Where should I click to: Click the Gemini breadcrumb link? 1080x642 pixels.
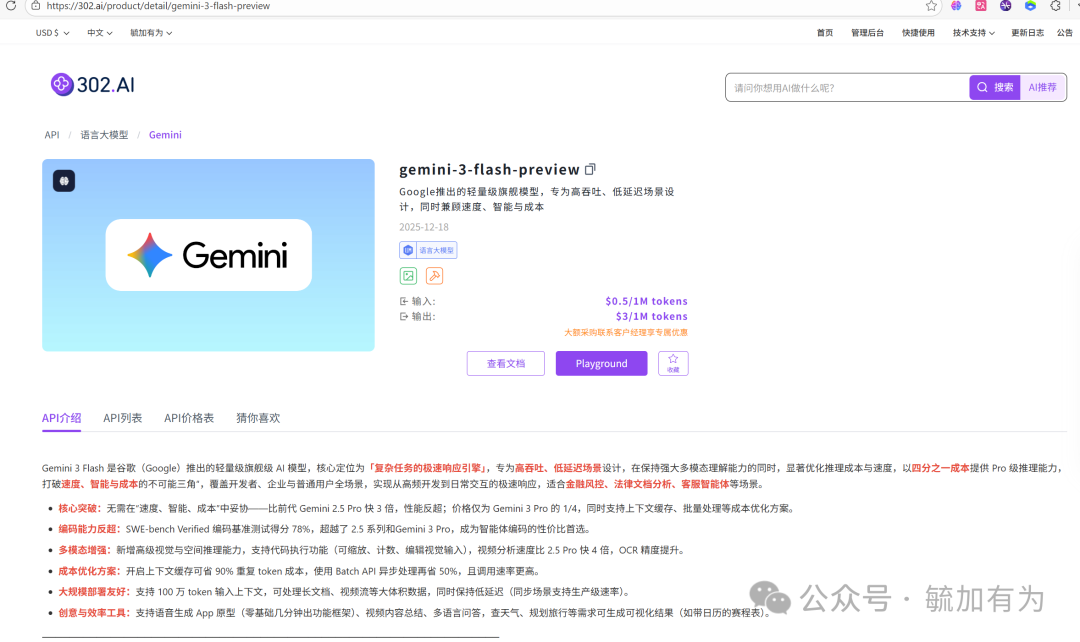pyautogui.click(x=165, y=134)
